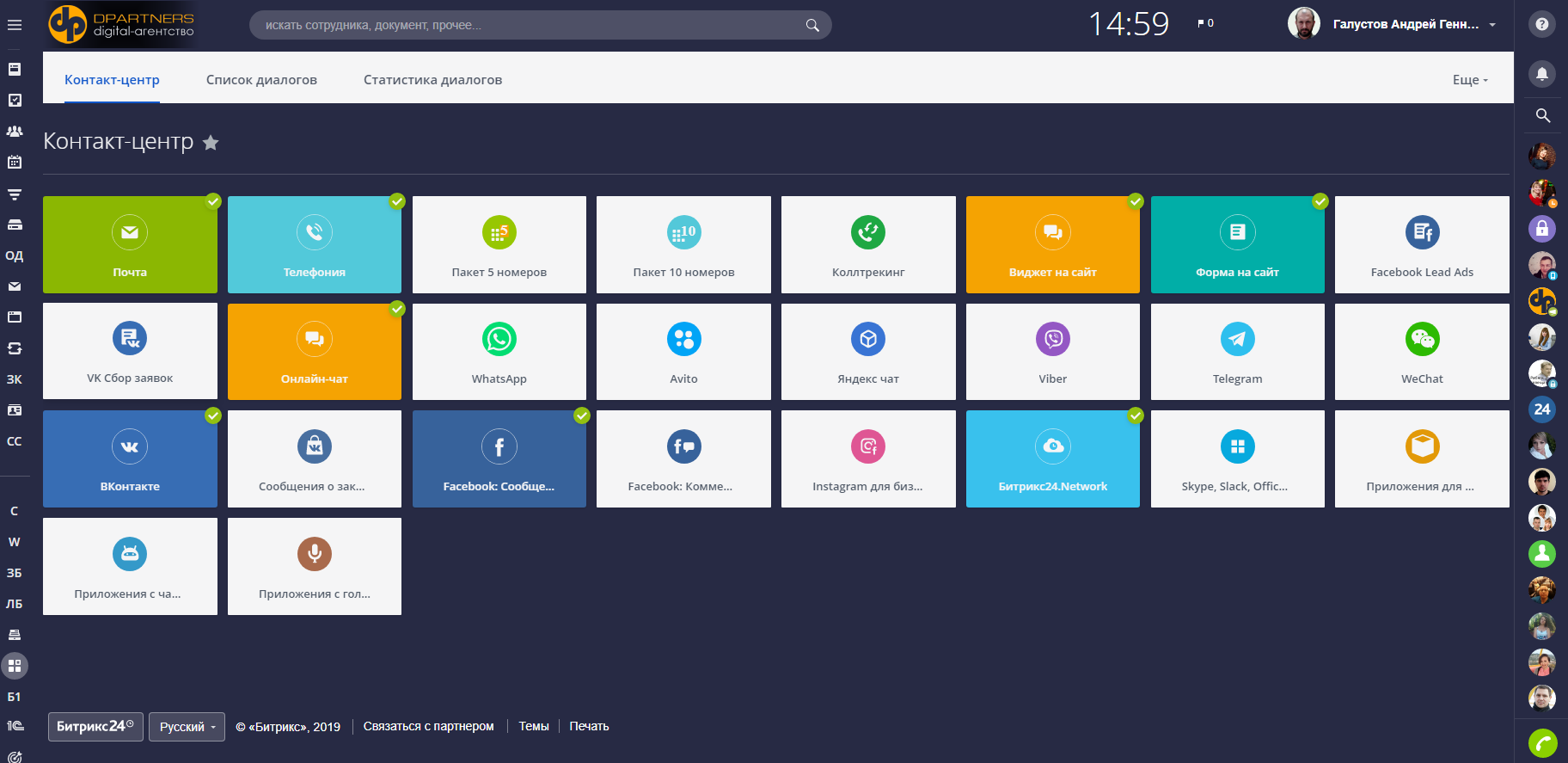Image resolution: width=1568 pixels, height=763 pixels.
Task: Click the search magnifier in the top search bar
Action: tap(812, 25)
